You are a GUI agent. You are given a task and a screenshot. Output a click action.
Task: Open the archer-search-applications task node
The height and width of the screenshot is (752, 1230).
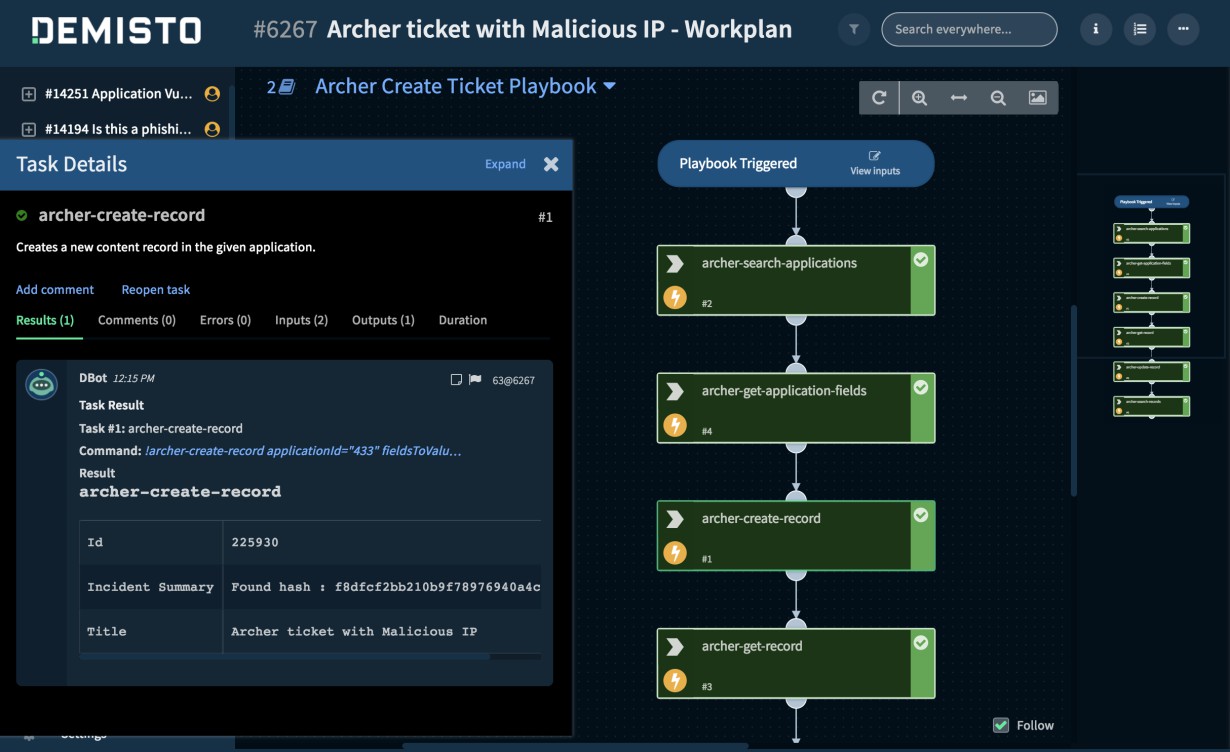[796, 280]
